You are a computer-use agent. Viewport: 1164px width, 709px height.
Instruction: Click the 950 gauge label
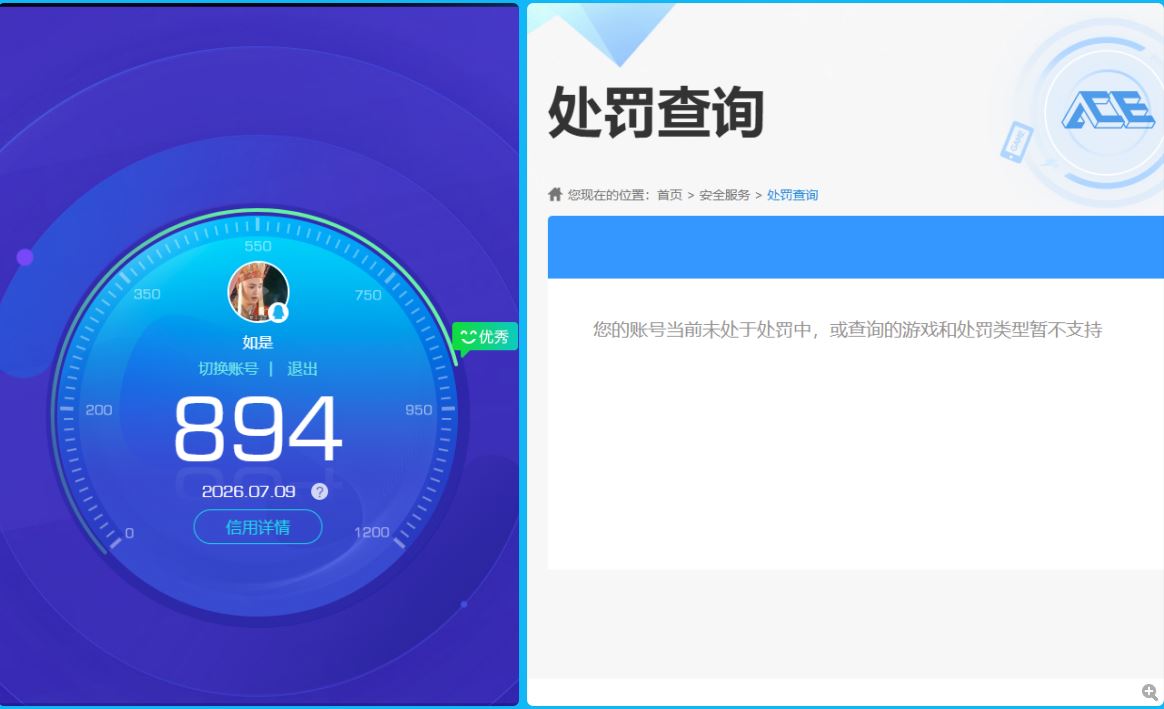pos(419,410)
